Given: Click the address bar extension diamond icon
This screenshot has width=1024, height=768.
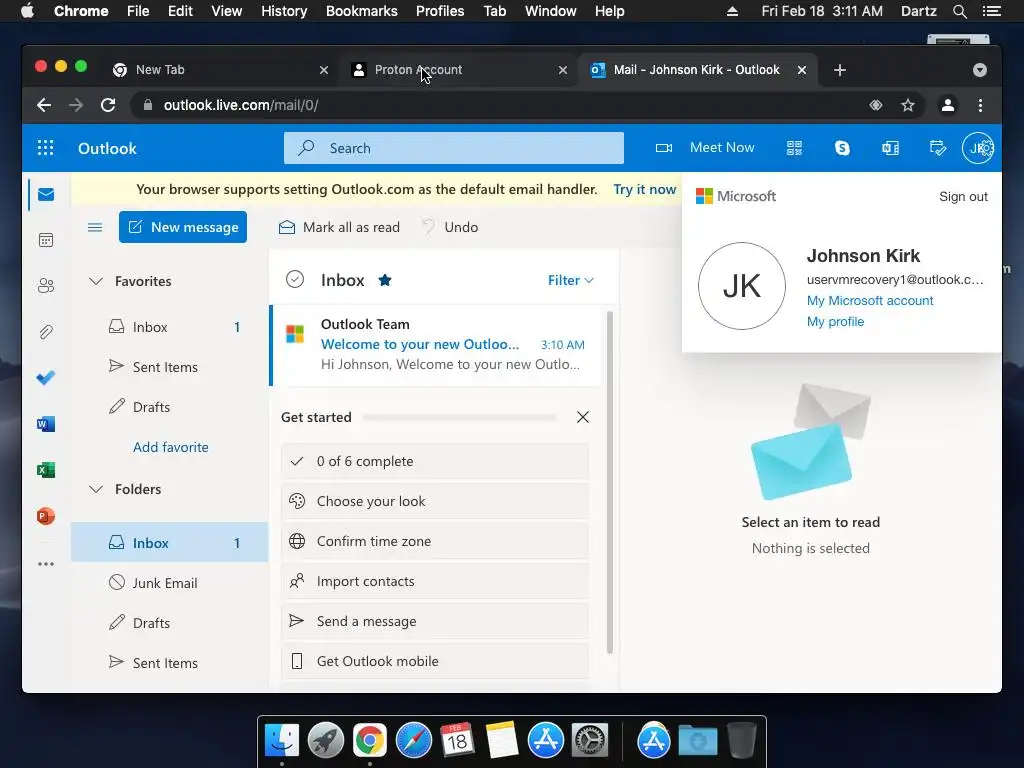Looking at the screenshot, I should point(876,105).
